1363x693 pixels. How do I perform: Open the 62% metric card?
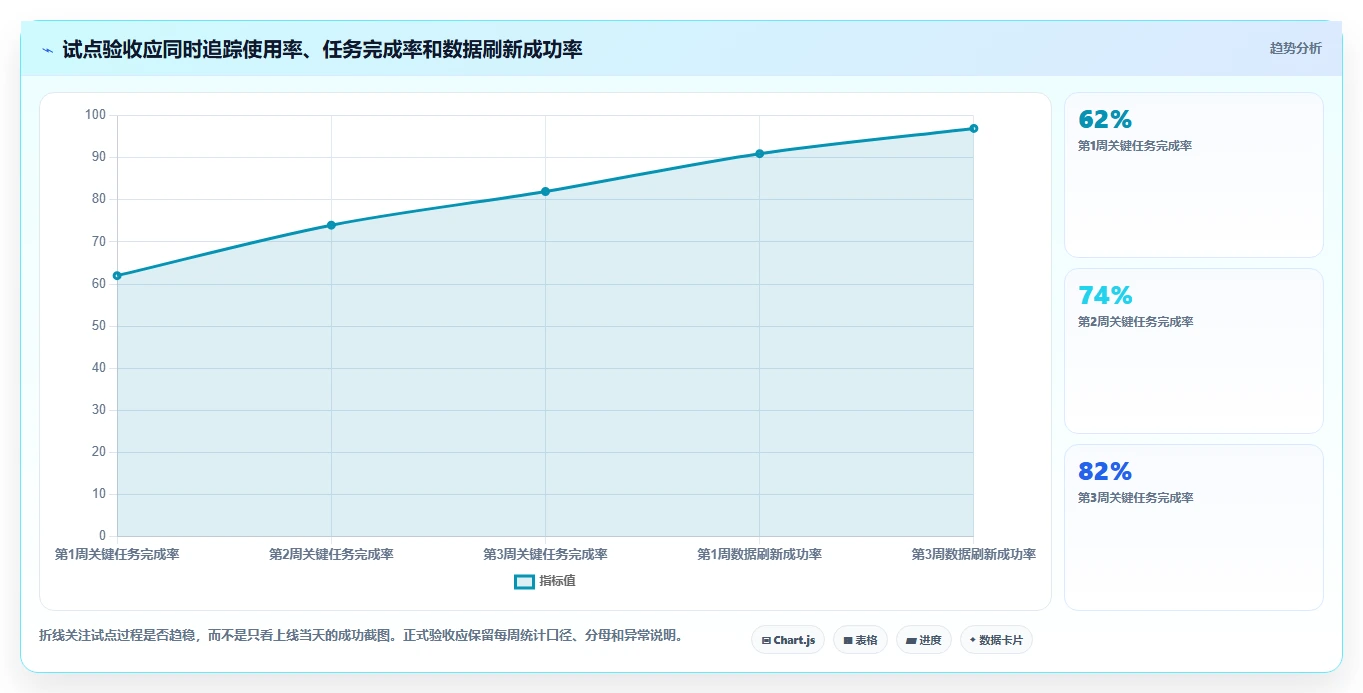click(x=1194, y=175)
